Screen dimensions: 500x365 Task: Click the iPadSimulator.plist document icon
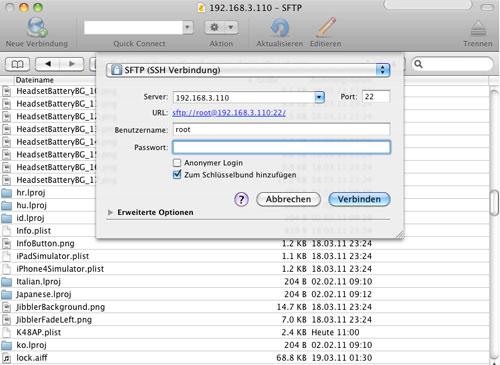point(6,256)
